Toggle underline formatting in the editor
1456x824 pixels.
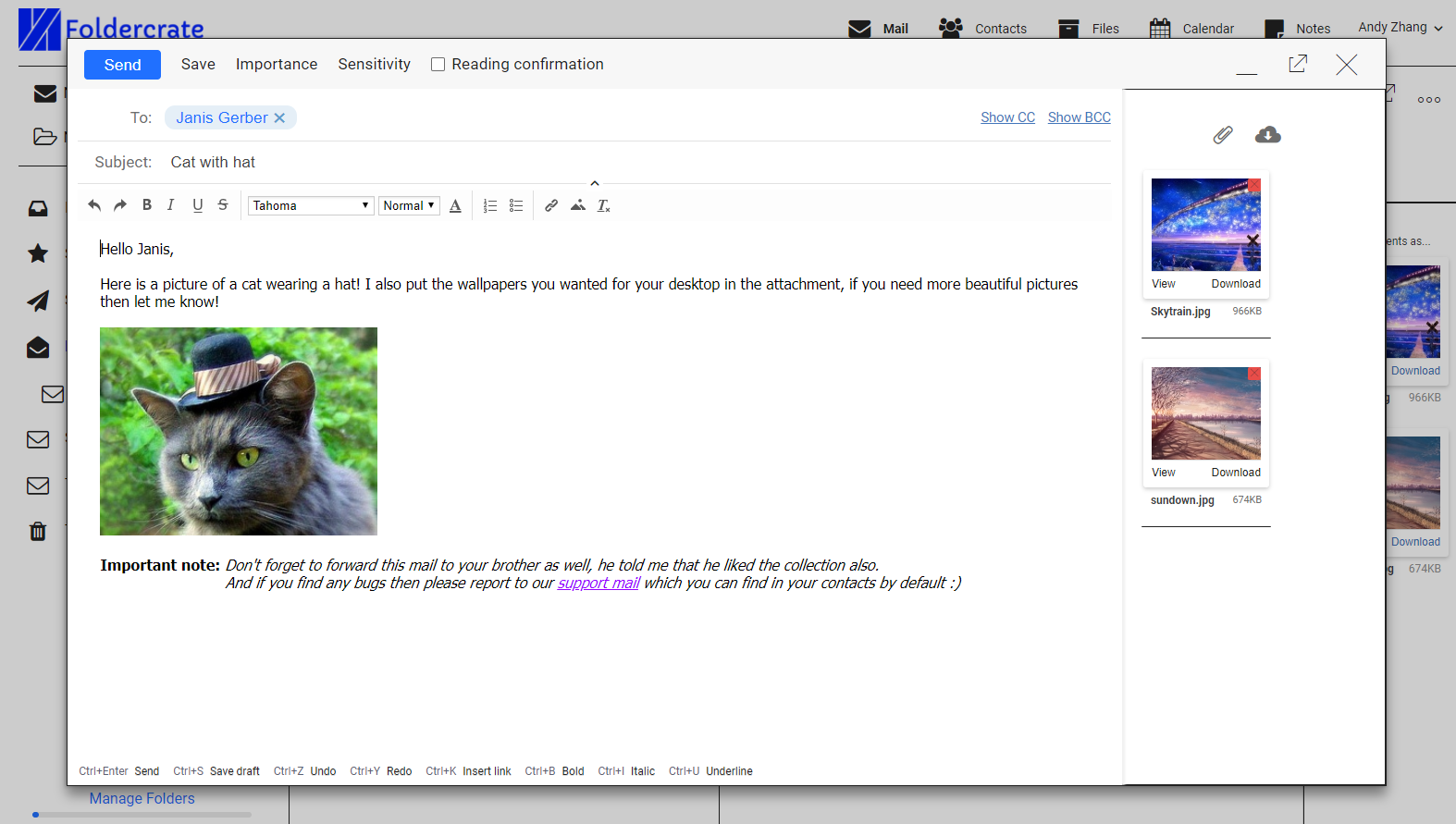pyautogui.click(x=197, y=205)
